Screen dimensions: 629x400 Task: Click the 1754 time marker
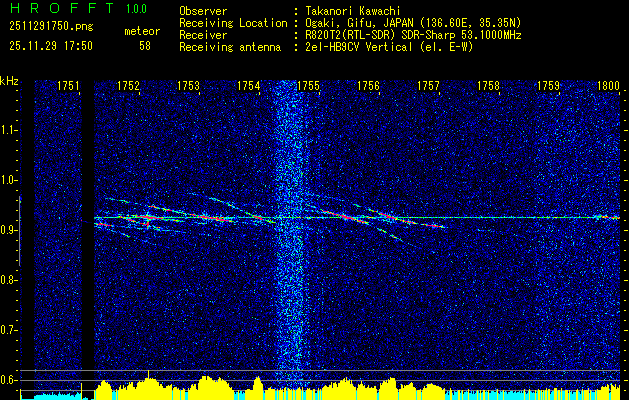[248, 85]
